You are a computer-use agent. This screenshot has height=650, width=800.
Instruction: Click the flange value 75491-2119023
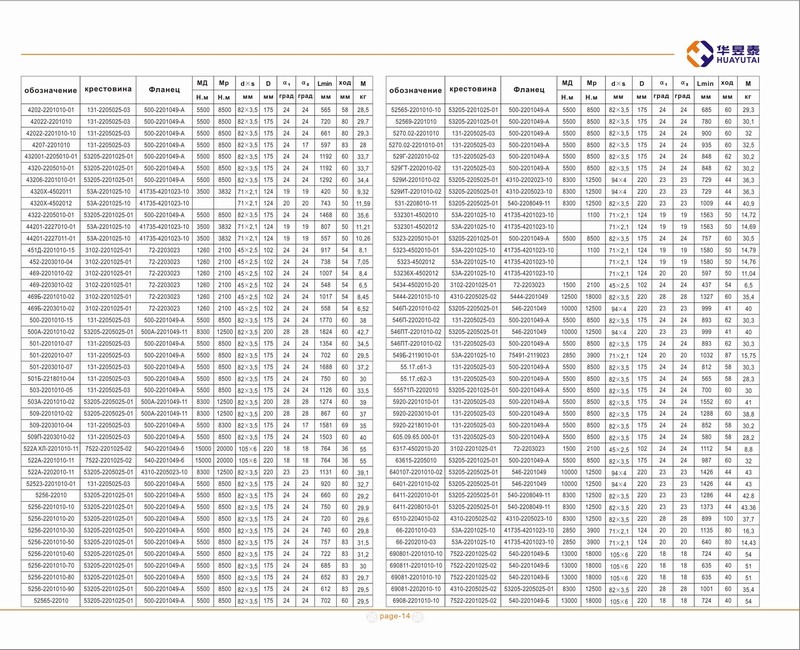(529, 356)
